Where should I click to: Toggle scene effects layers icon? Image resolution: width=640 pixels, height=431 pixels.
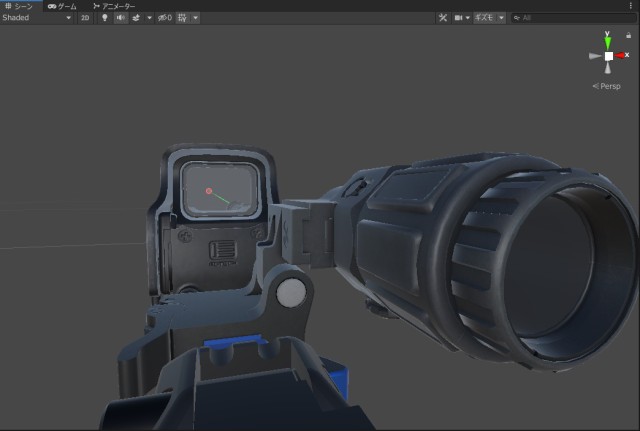136,18
